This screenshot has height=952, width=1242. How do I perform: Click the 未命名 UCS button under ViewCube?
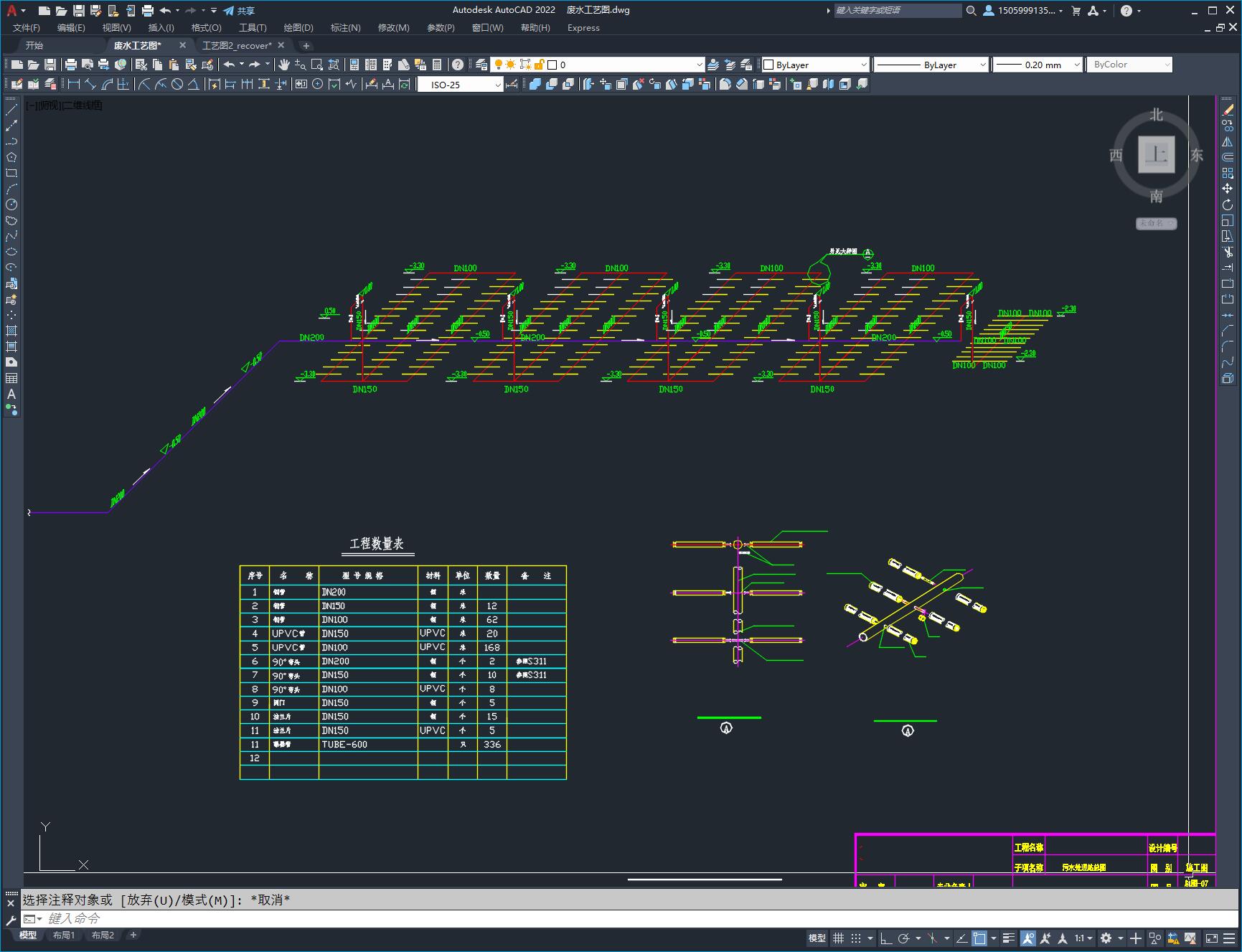coord(1156,223)
